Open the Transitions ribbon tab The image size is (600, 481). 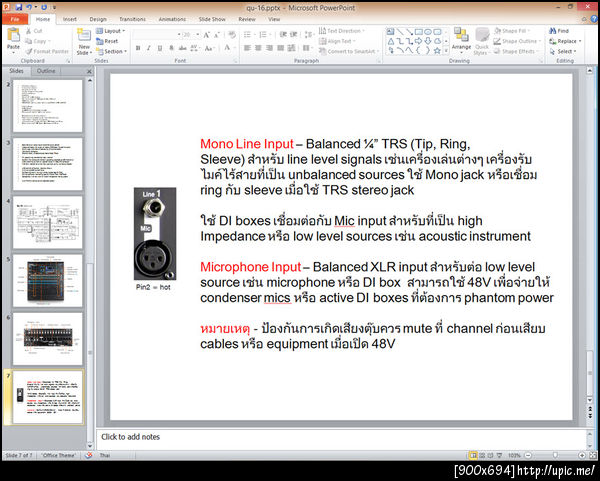point(132,19)
